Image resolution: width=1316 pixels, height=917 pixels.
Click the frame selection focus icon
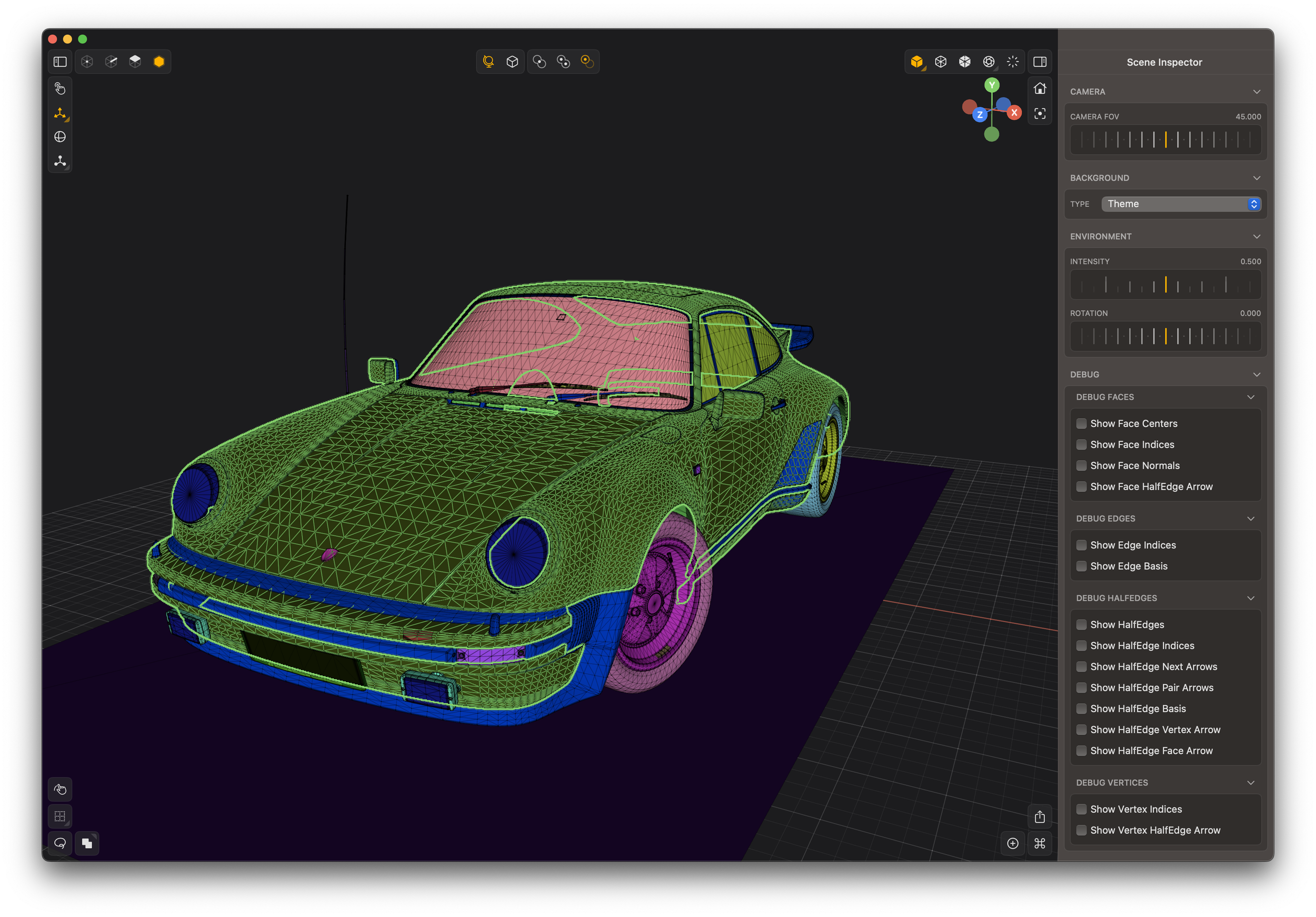pyautogui.click(x=1040, y=114)
